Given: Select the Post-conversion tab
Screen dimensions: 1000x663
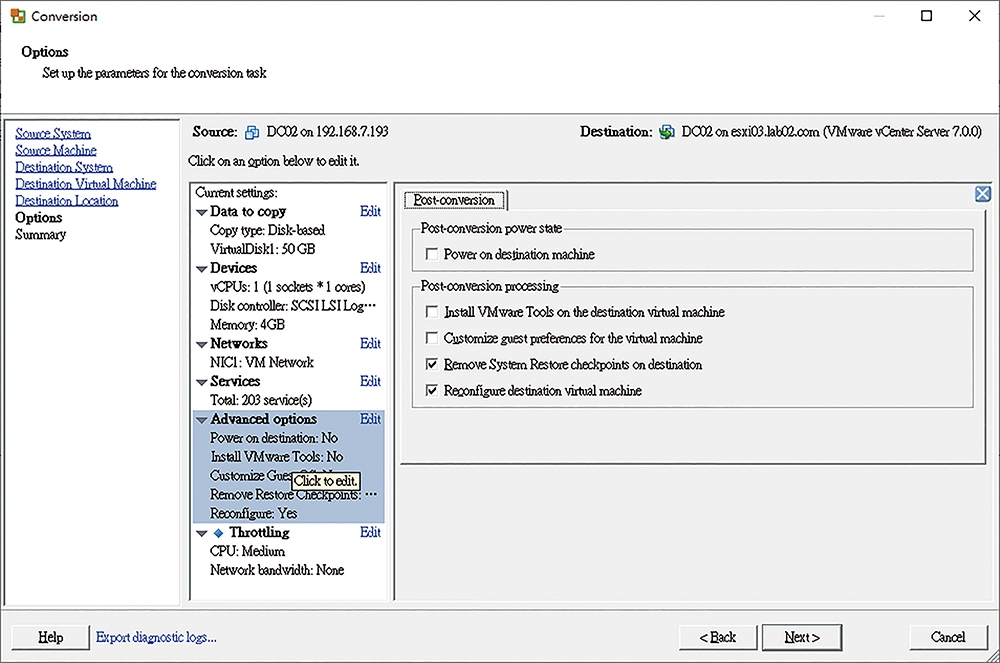Looking at the screenshot, I should (x=454, y=200).
